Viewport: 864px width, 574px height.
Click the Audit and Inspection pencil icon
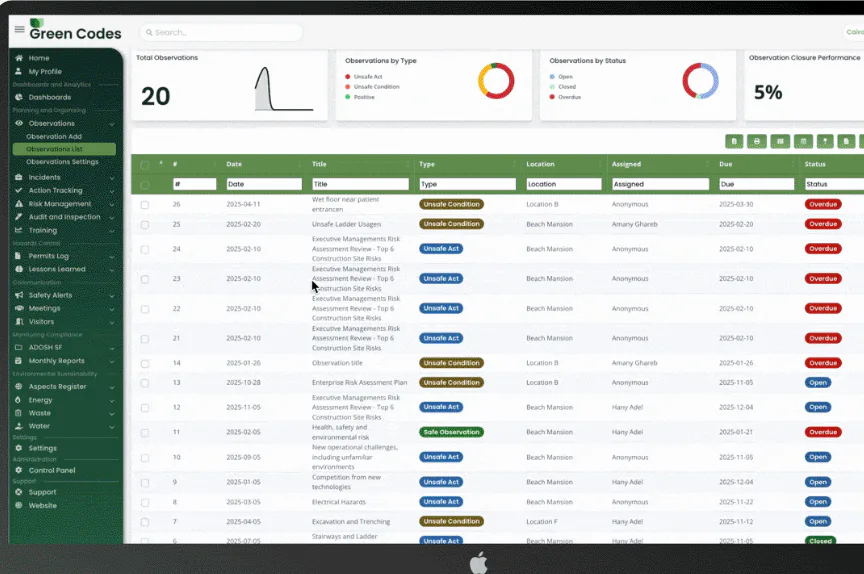(19, 217)
